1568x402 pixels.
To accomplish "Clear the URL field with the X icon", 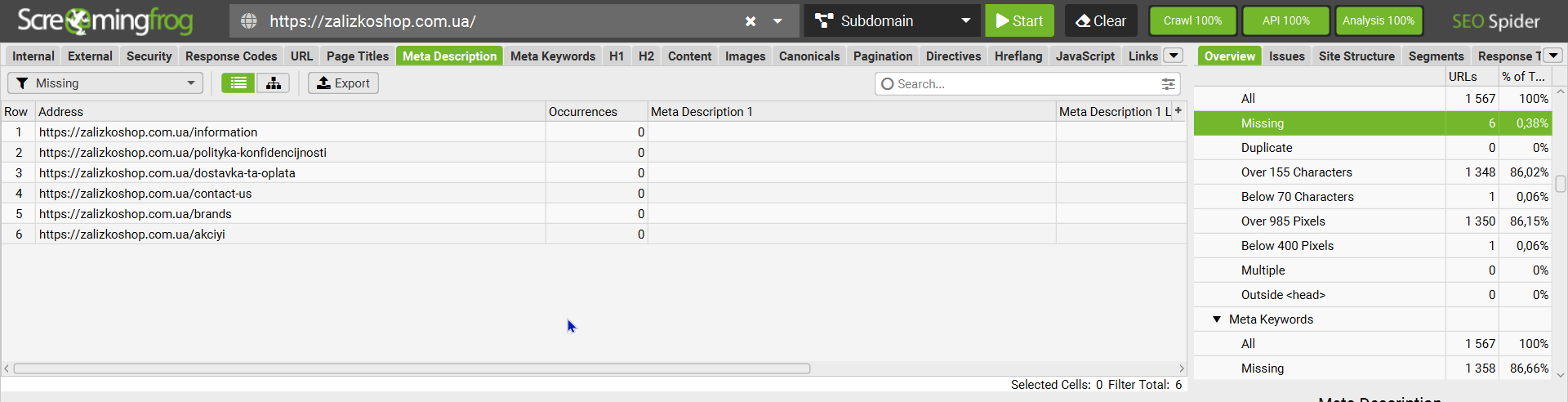I will [x=751, y=21].
